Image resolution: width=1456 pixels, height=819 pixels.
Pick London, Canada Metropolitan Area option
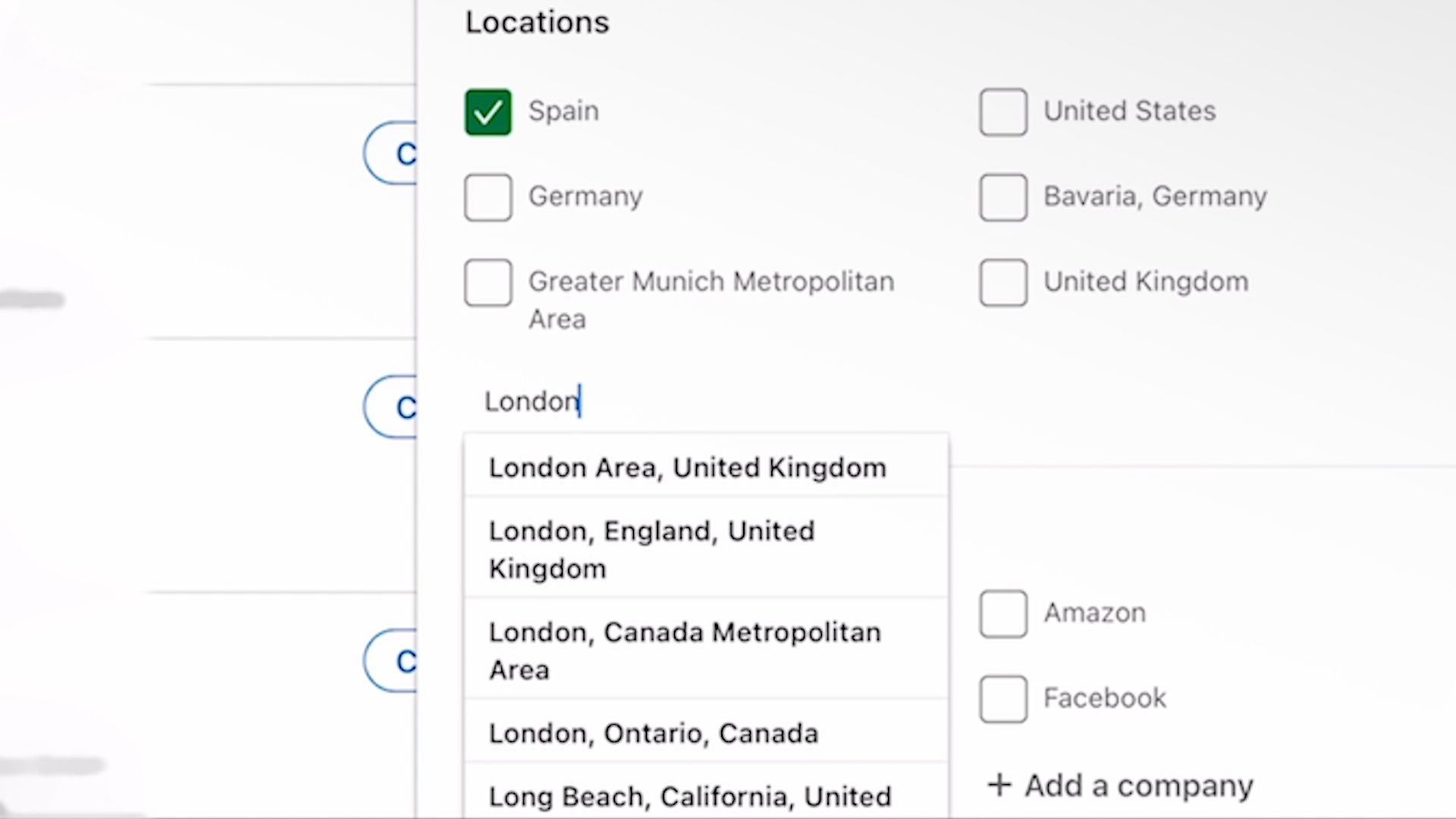pos(684,651)
